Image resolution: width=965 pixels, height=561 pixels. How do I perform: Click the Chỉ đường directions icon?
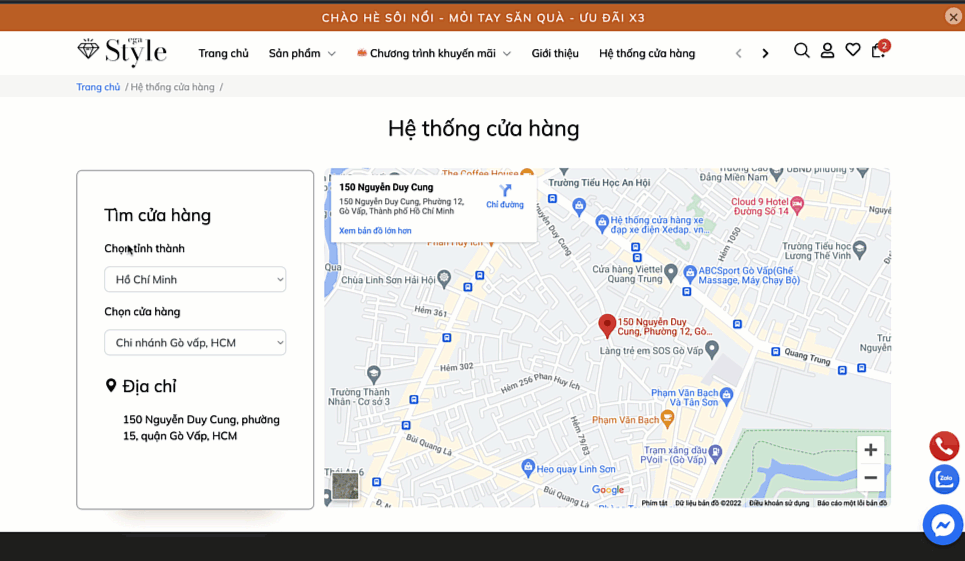pyautogui.click(x=505, y=196)
